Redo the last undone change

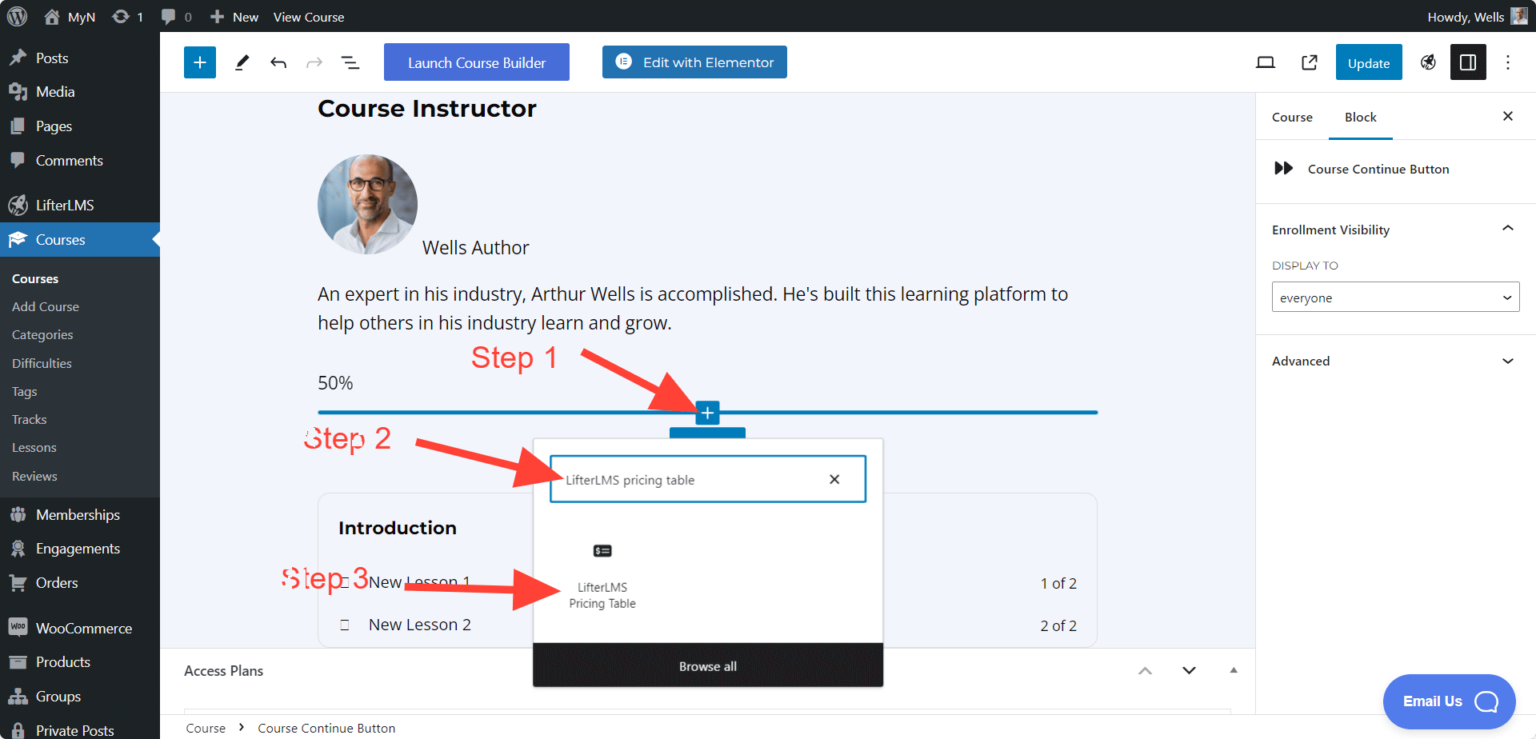tap(314, 62)
